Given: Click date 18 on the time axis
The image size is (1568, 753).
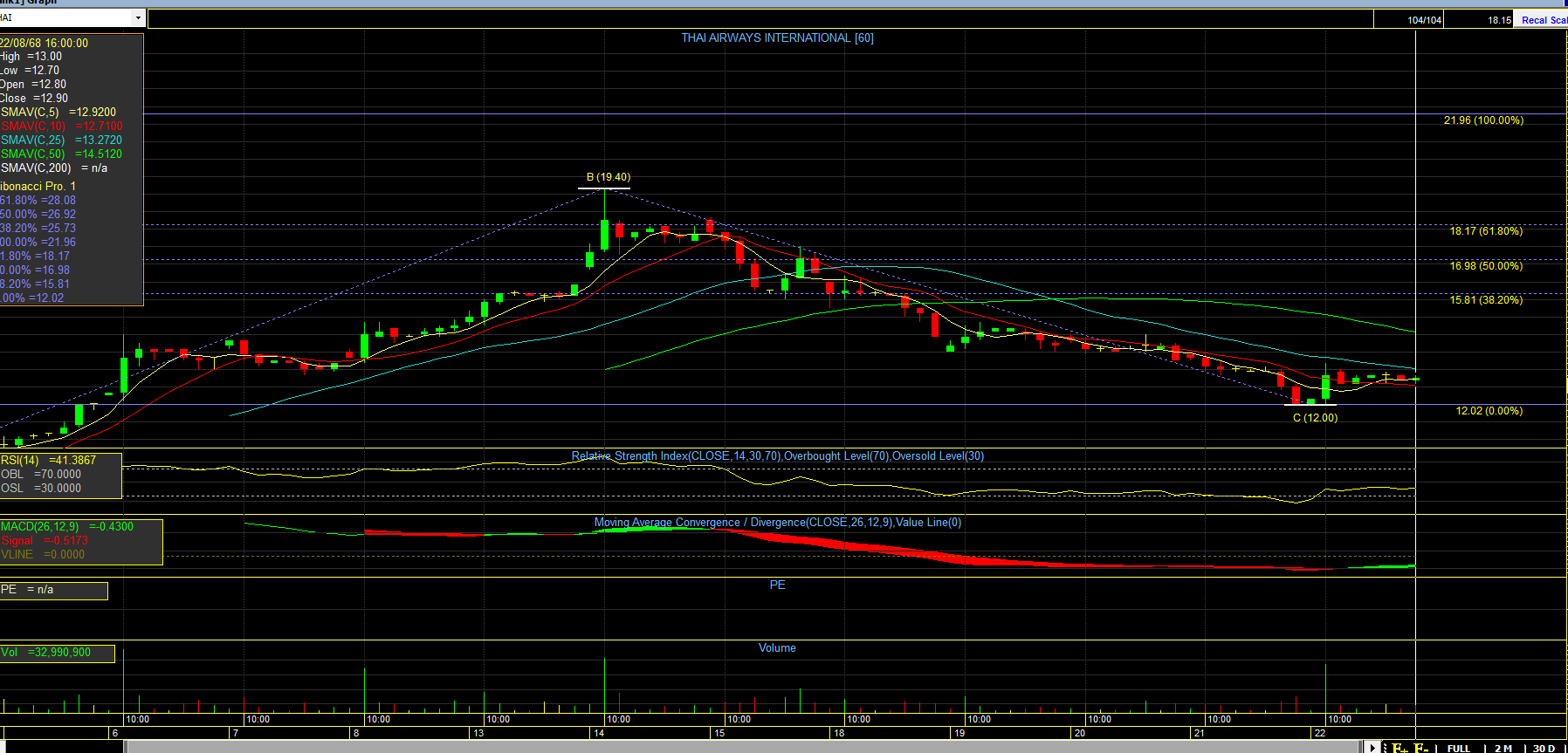Looking at the screenshot, I should tap(839, 733).
